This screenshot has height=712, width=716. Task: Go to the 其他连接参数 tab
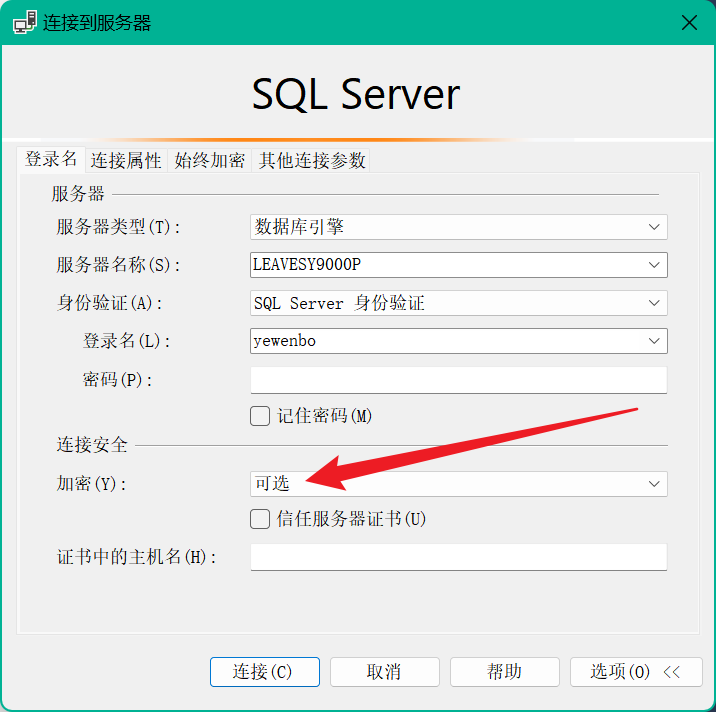pos(312,161)
